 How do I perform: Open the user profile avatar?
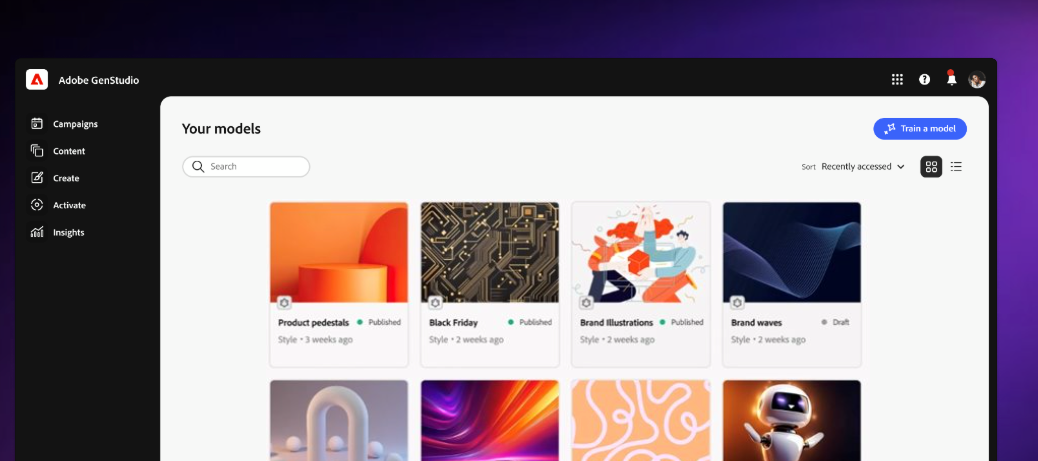(x=977, y=79)
